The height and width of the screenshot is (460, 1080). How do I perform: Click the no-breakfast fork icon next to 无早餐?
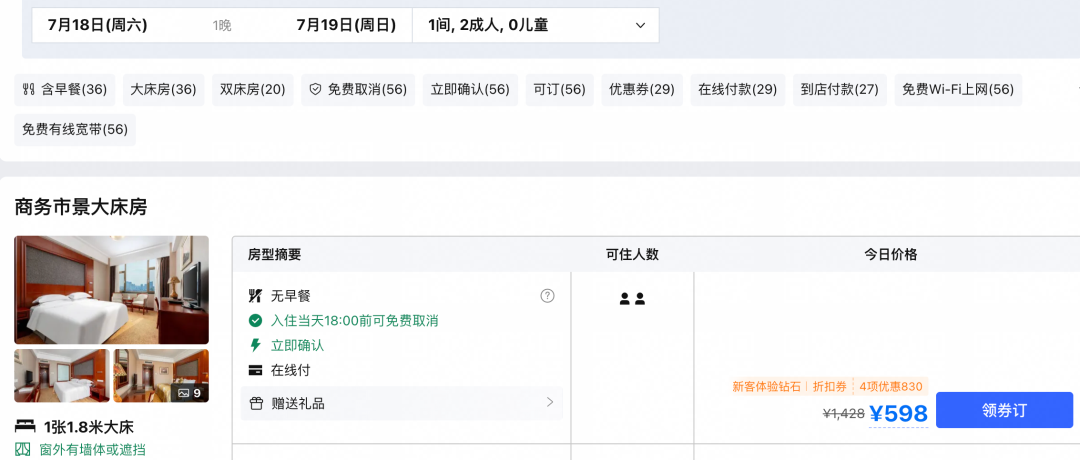coord(255,296)
